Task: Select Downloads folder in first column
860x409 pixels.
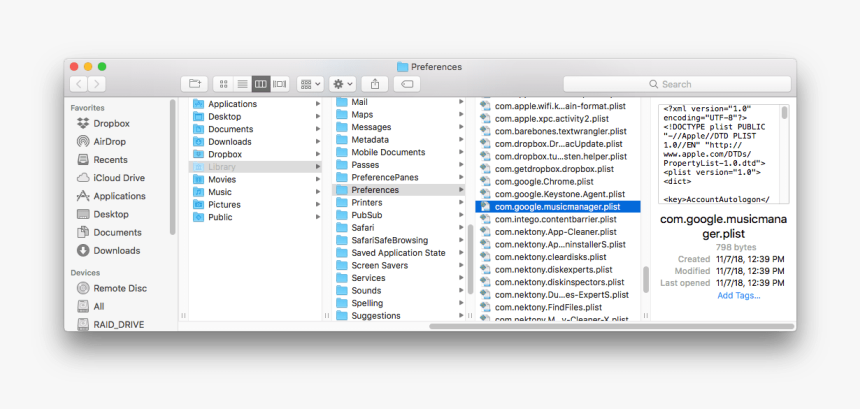Action: coord(256,141)
